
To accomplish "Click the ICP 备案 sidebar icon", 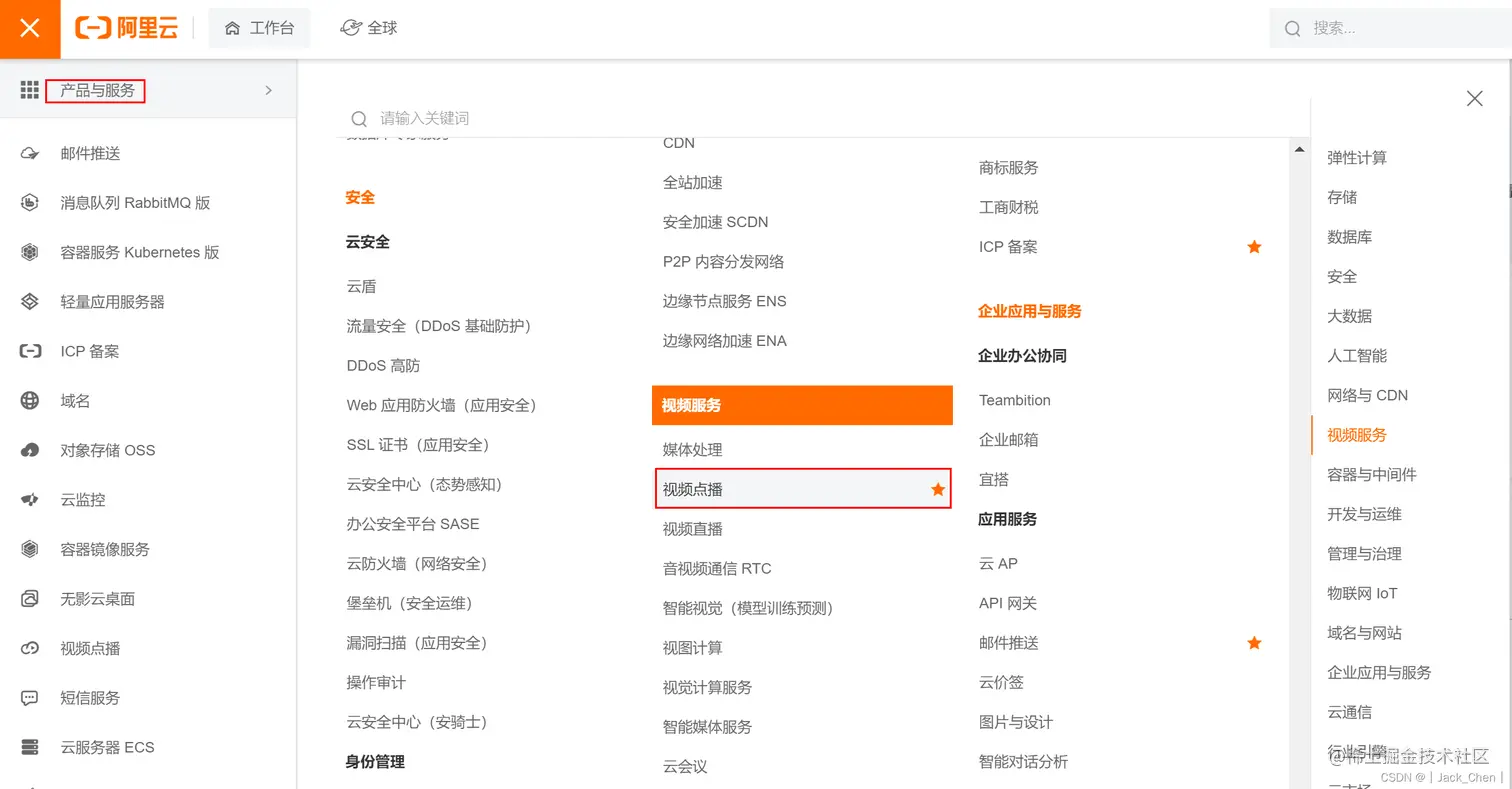I will [x=29, y=351].
